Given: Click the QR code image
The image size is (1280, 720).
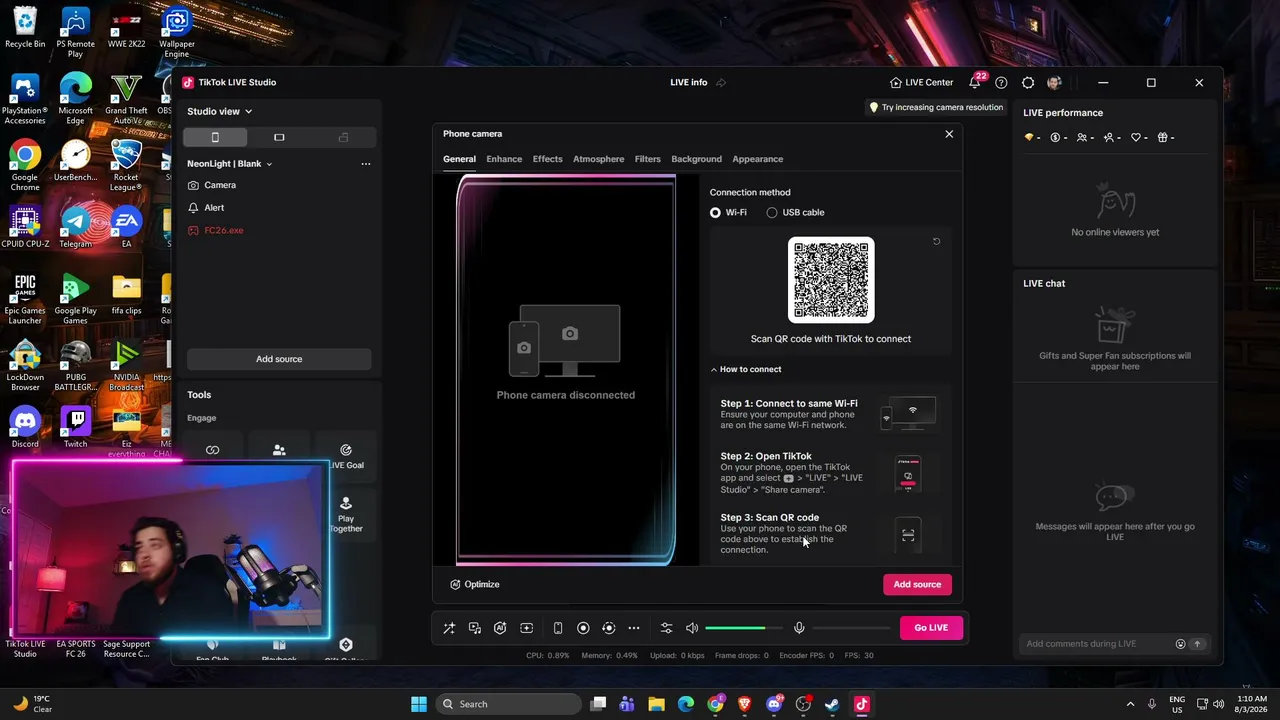Looking at the screenshot, I should 831,280.
